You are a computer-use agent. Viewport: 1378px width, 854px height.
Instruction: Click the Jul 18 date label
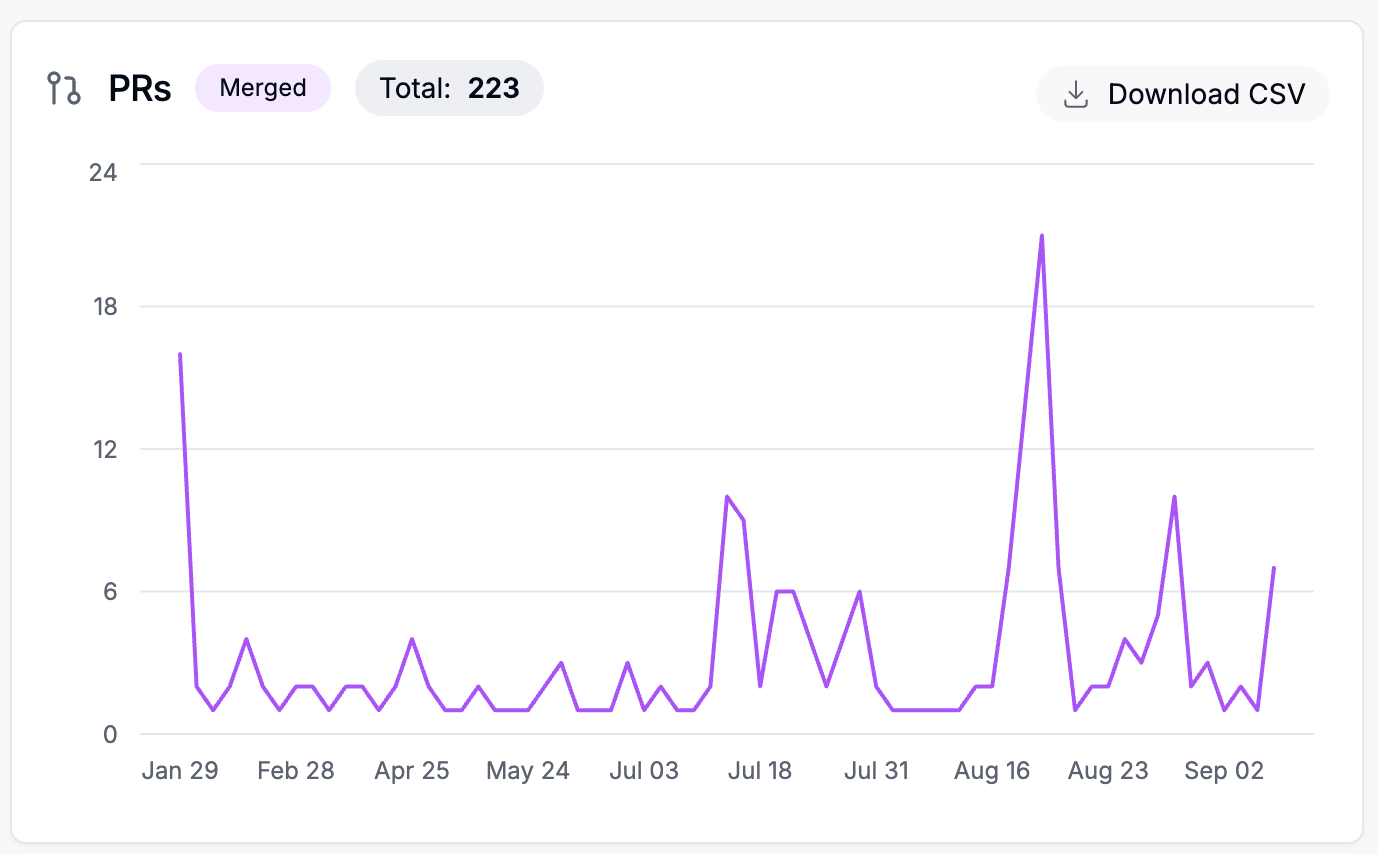point(760,771)
